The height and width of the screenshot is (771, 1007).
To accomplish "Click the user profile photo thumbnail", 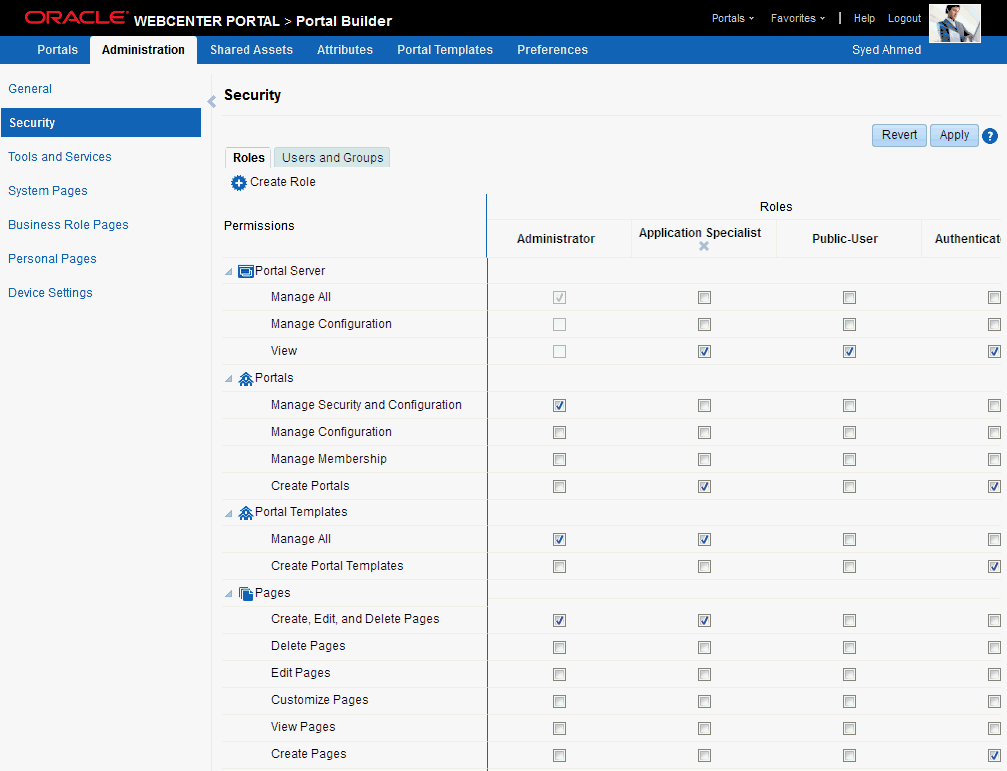I will [955, 23].
